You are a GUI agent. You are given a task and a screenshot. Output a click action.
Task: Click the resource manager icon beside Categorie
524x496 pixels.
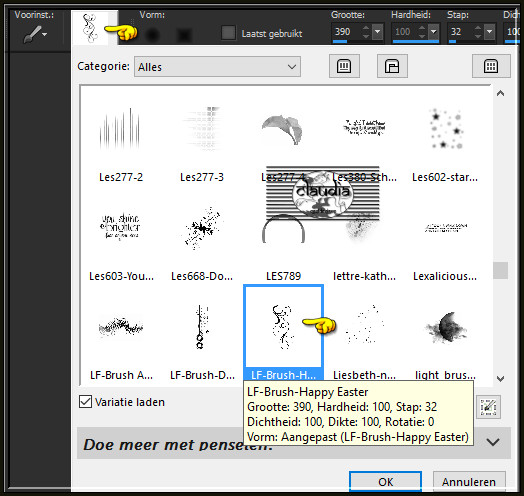point(392,66)
